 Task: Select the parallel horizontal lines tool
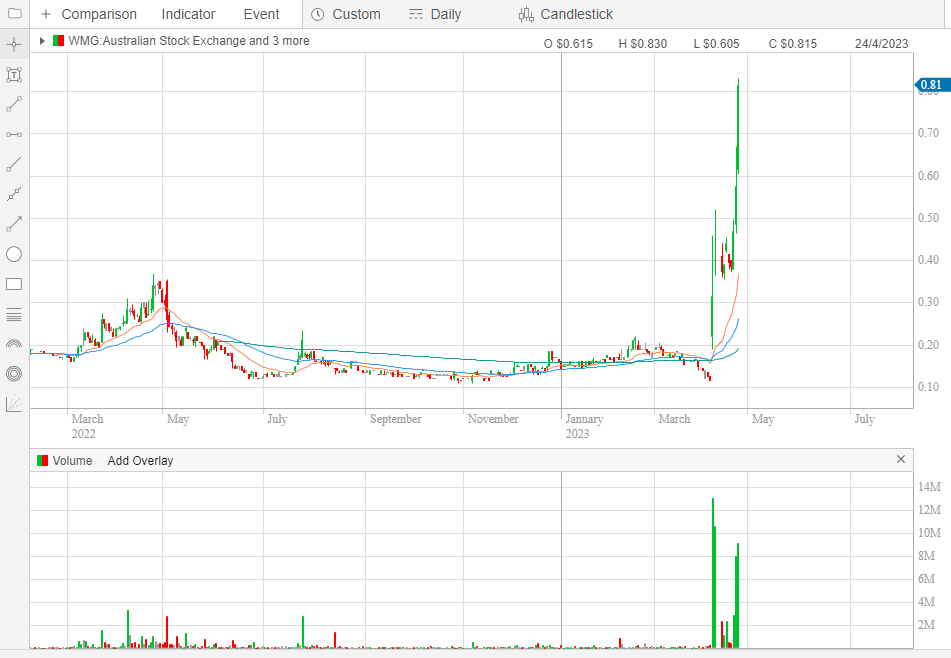tap(14, 314)
